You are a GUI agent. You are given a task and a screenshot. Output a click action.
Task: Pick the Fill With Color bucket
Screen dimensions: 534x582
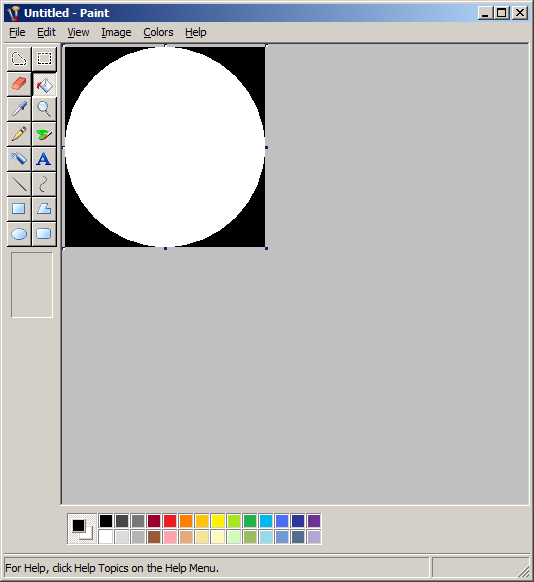point(44,84)
